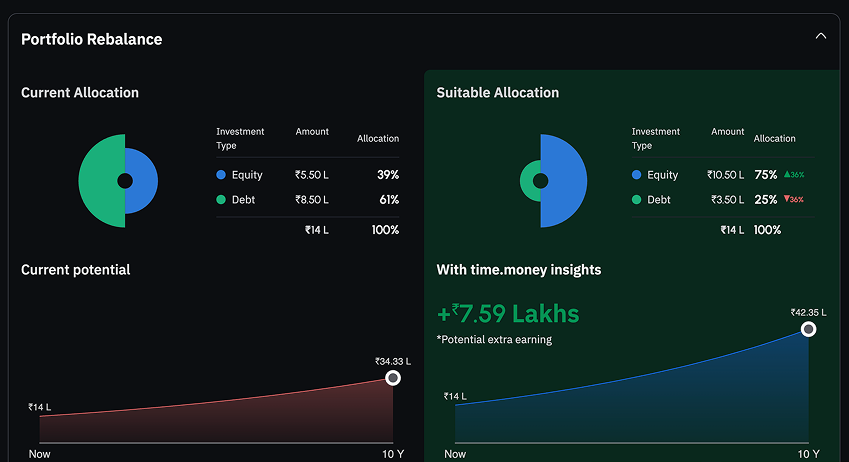849x462 pixels.
Task: Click green Debt dot in Current Allocation
Action: coord(221,199)
